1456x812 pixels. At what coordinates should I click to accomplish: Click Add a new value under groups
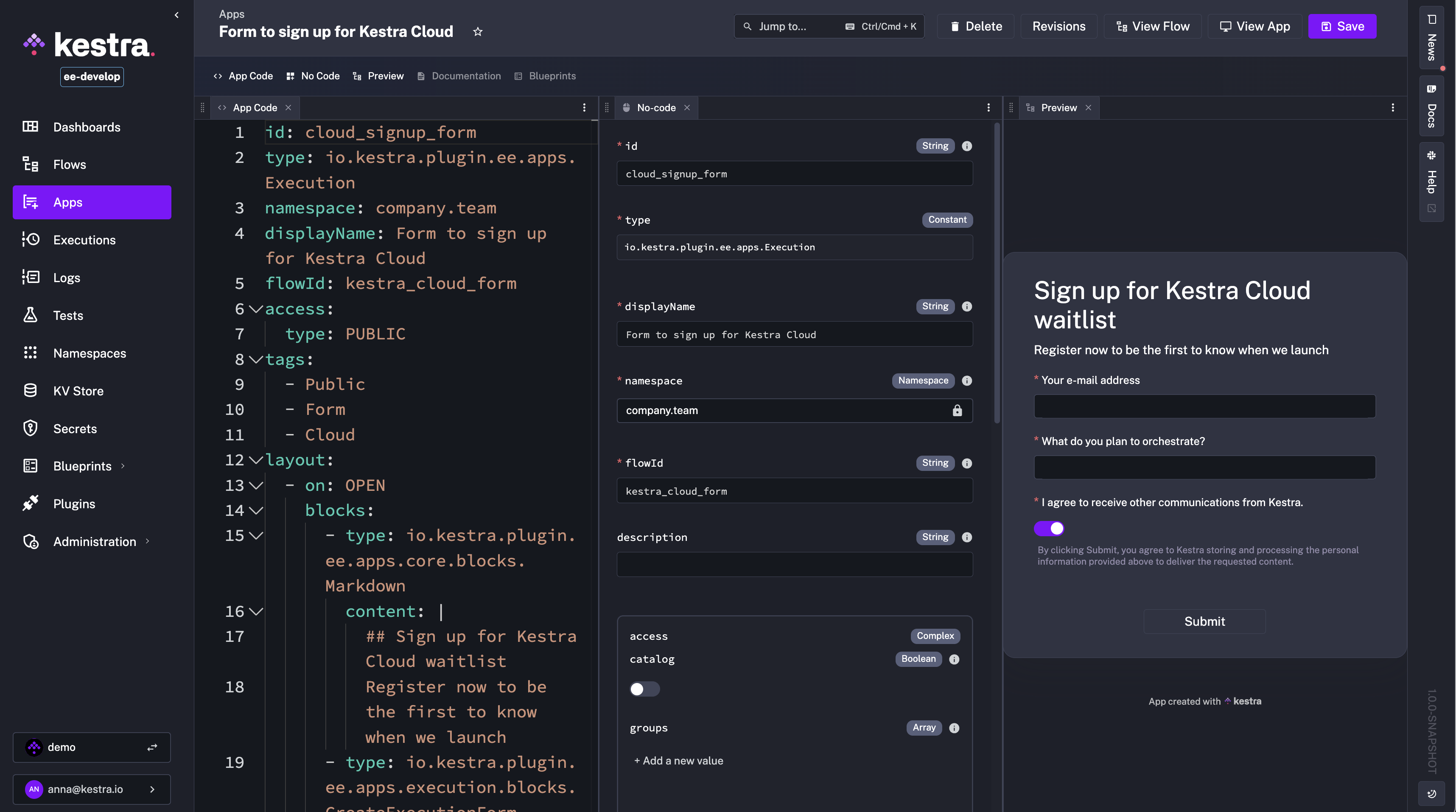pyautogui.click(x=678, y=761)
